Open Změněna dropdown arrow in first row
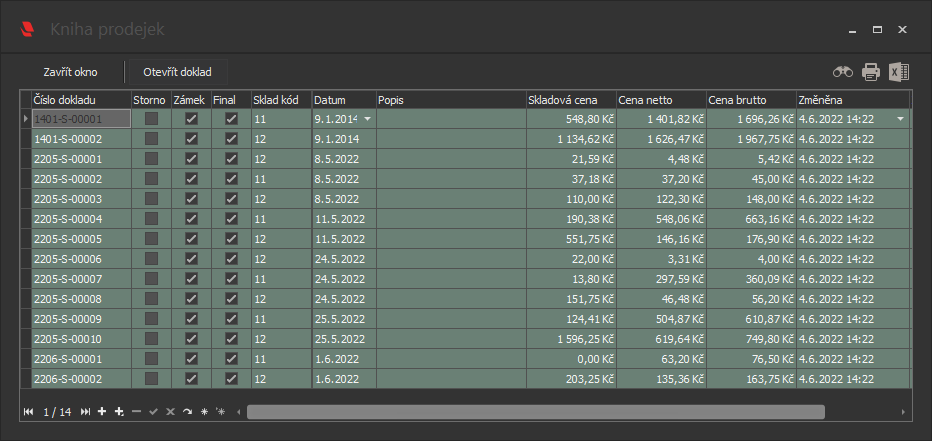932x441 pixels. point(900,119)
